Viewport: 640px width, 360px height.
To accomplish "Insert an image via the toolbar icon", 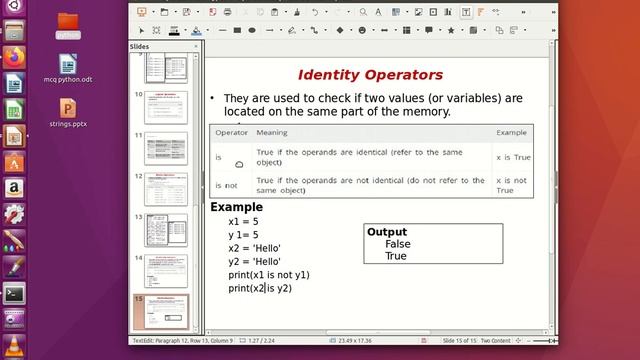I will tap(418, 12).
